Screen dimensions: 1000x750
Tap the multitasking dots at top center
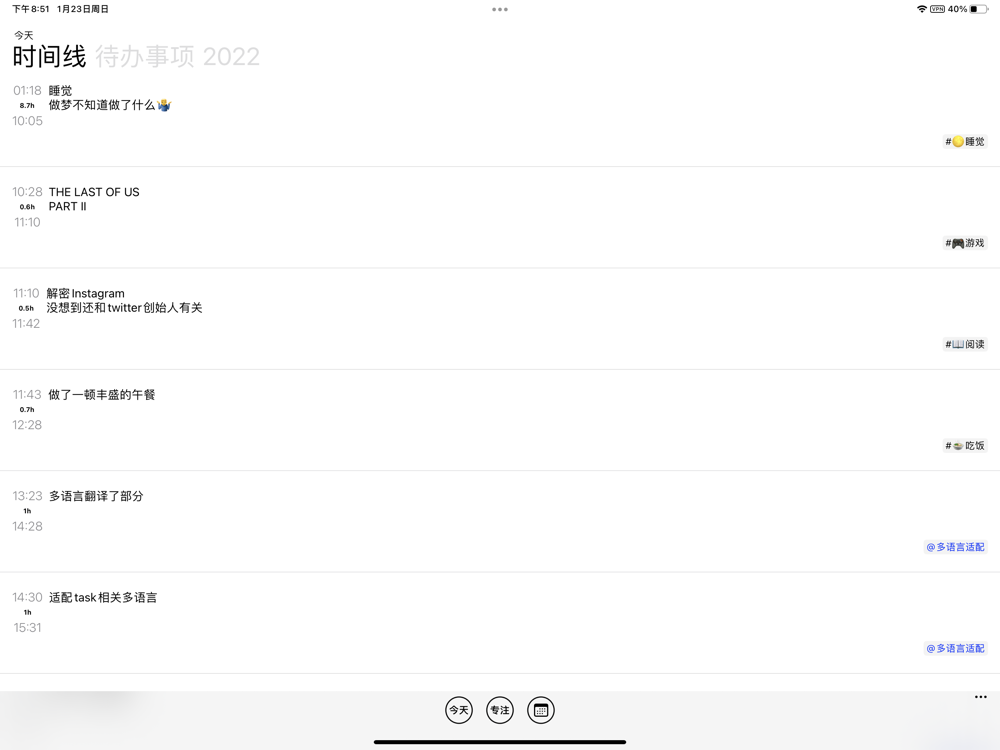click(x=500, y=10)
